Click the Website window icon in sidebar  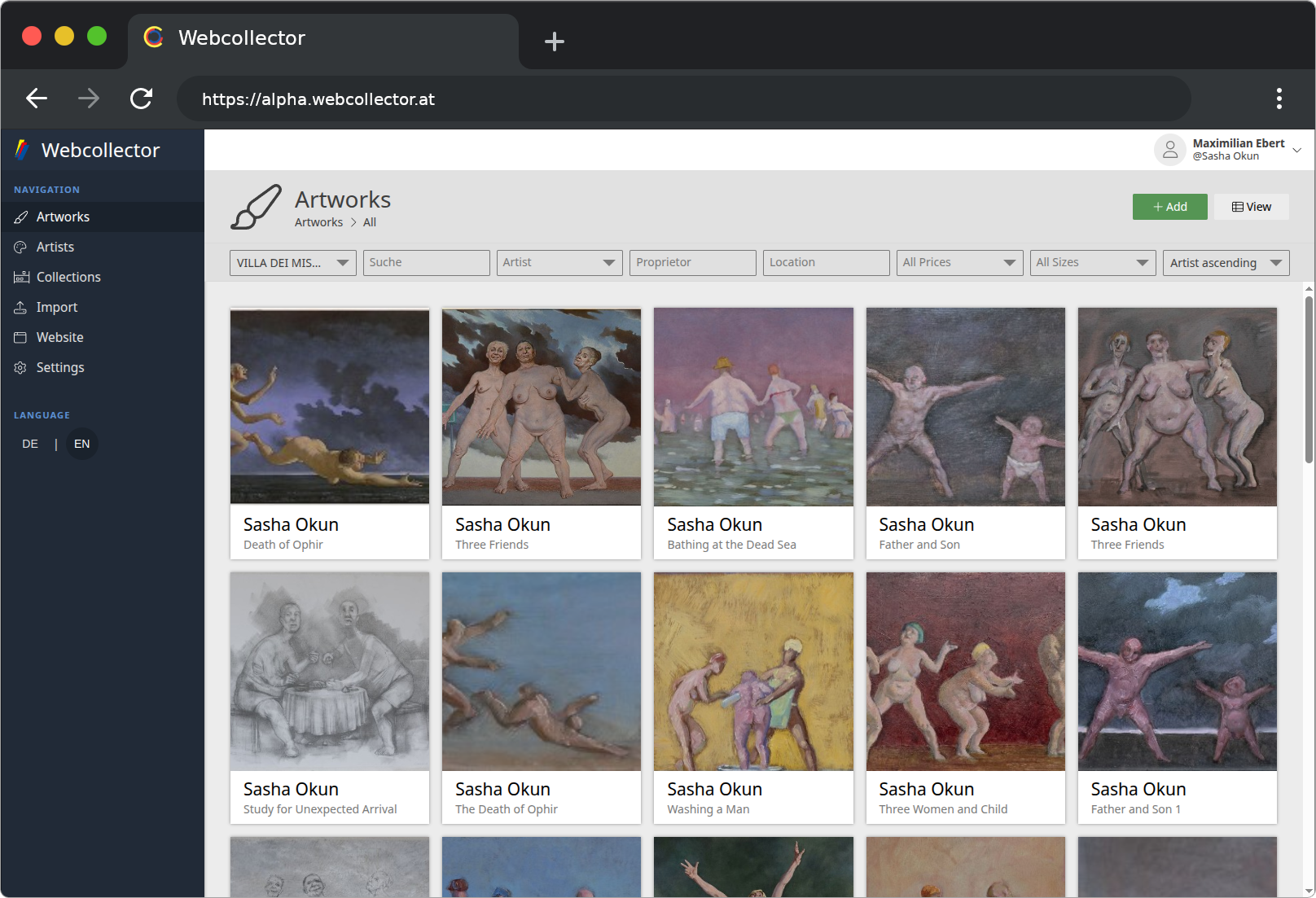21,338
